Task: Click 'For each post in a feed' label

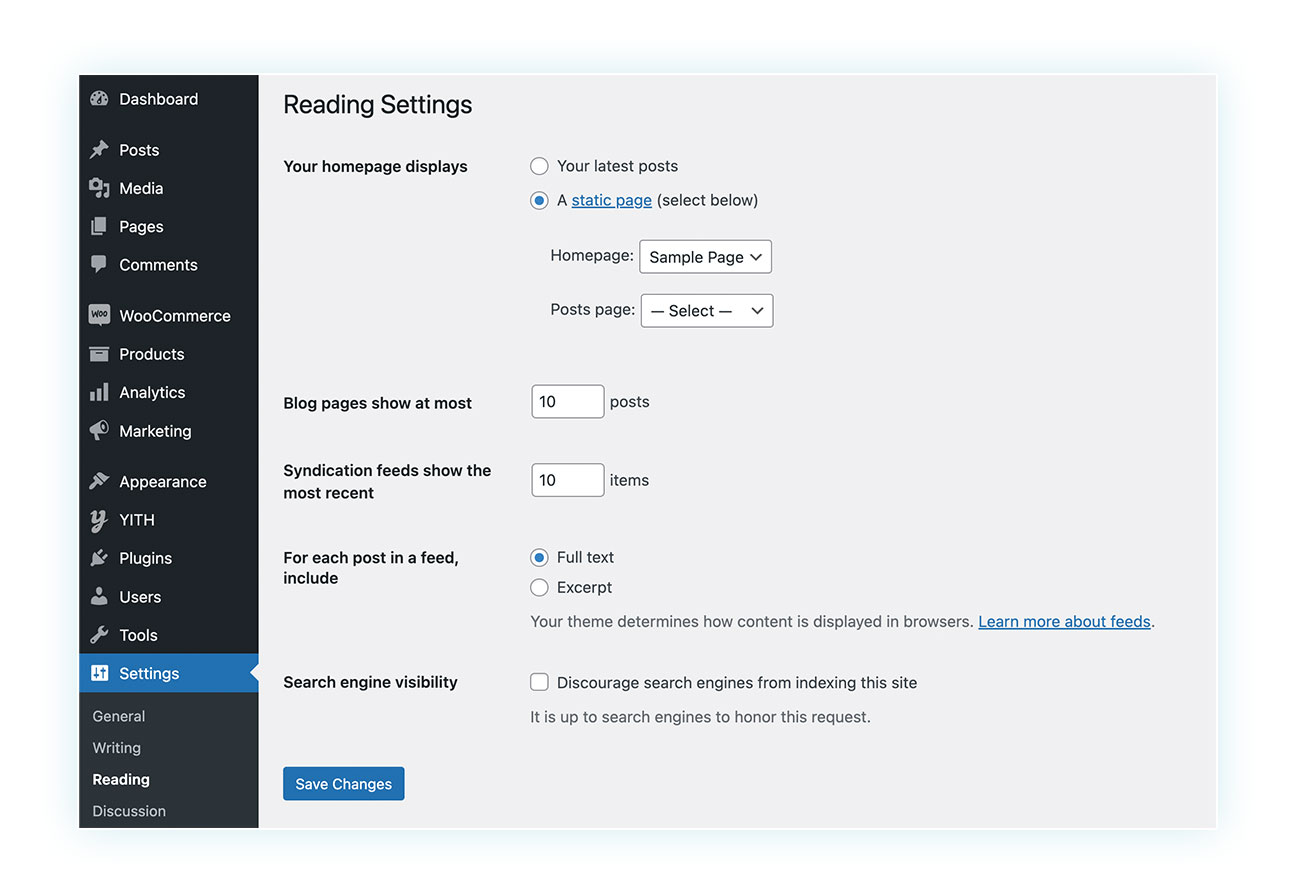Action: pos(371,568)
